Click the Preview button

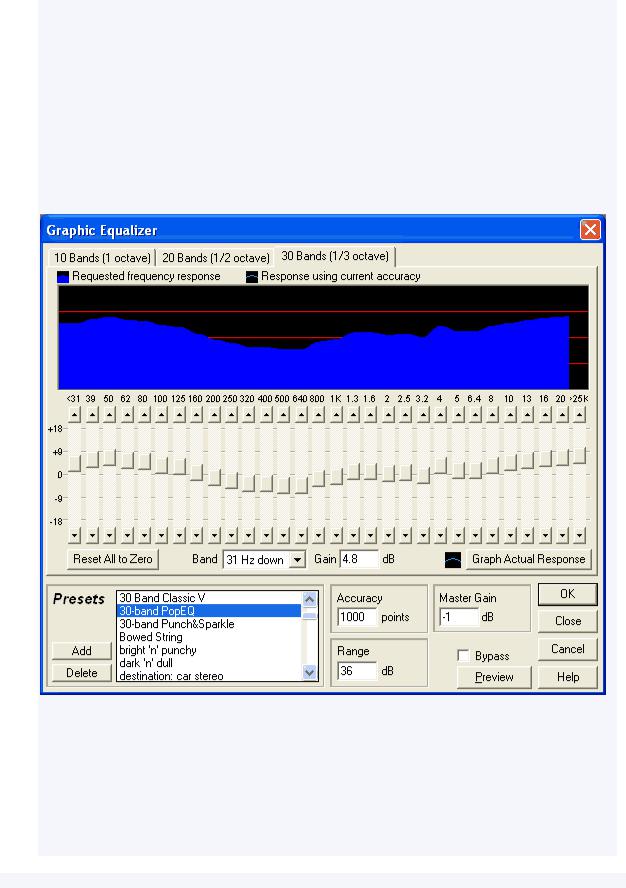click(x=494, y=677)
